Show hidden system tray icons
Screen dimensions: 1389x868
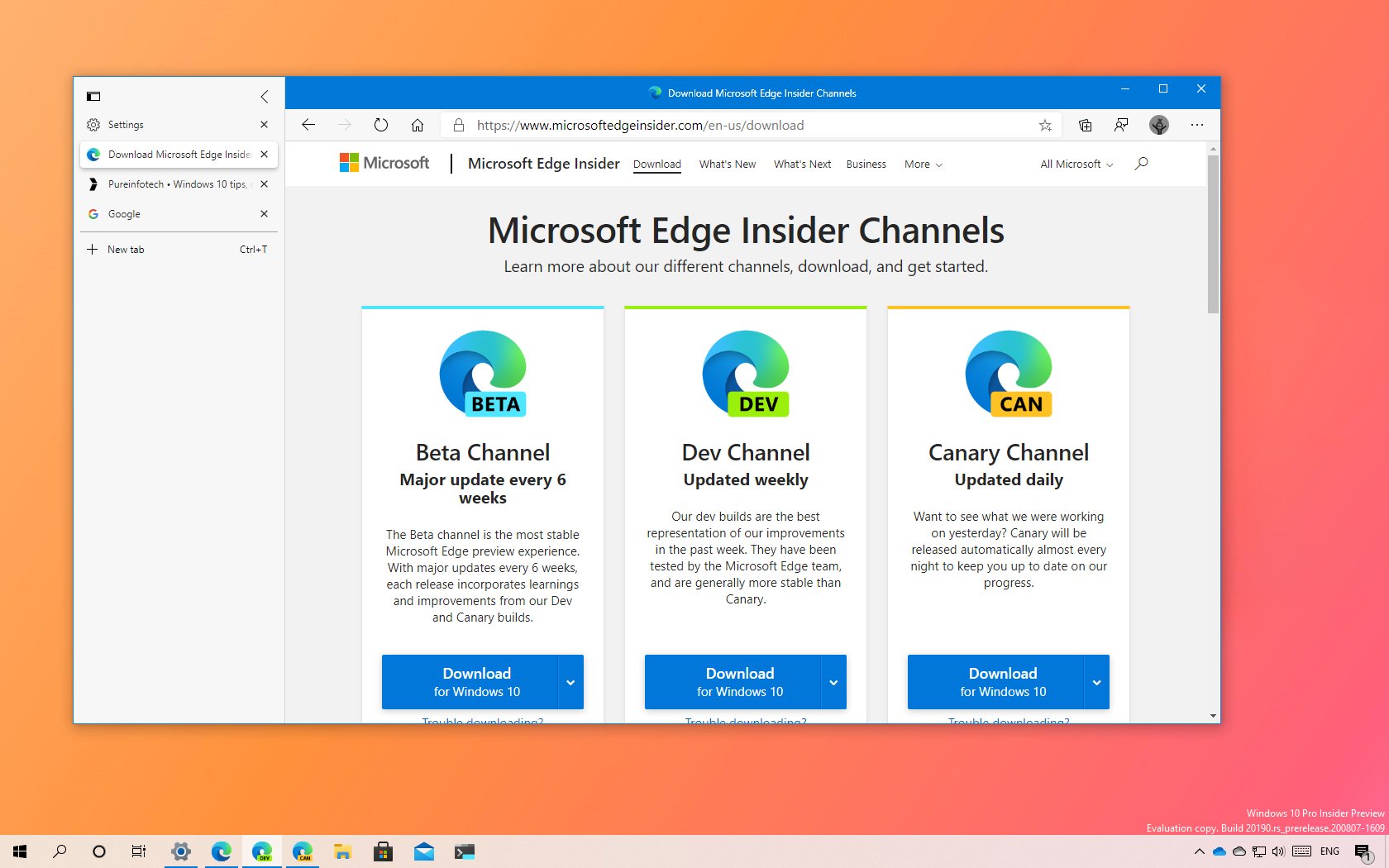(x=1200, y=851)
